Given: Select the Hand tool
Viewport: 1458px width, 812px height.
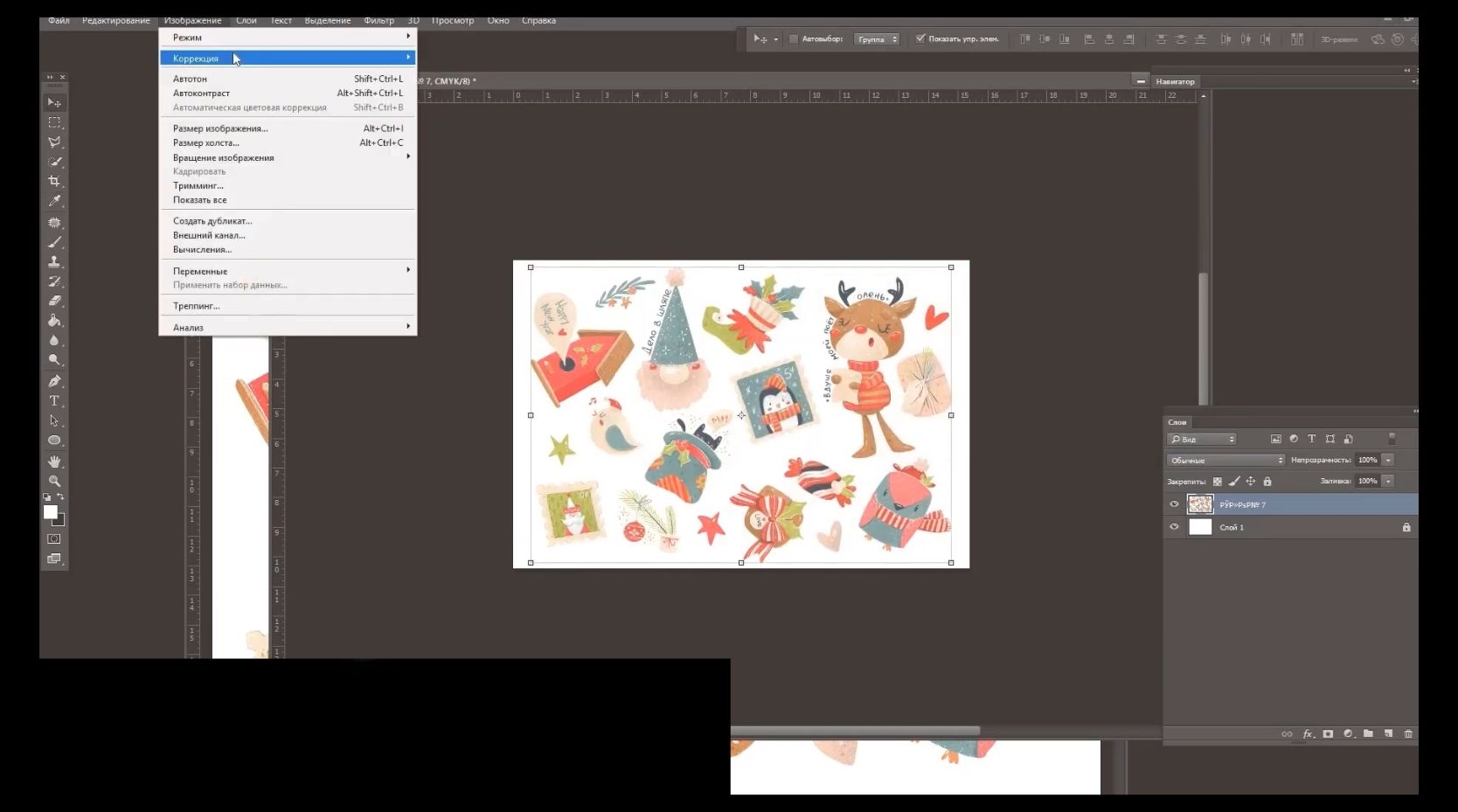Looking at the screenshot, I should [54, 462].
